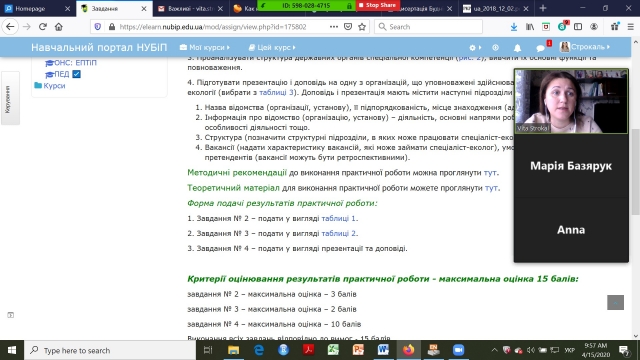Open таблиці 2 link
The height and width of the screenshot is (360, 640).
[338, 233]
